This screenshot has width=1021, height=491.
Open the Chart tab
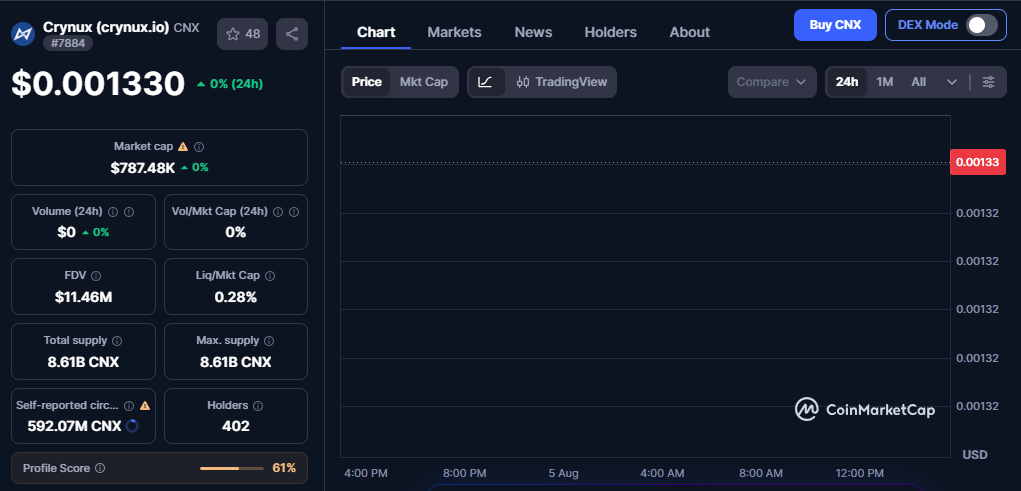[x=376, y=32]
